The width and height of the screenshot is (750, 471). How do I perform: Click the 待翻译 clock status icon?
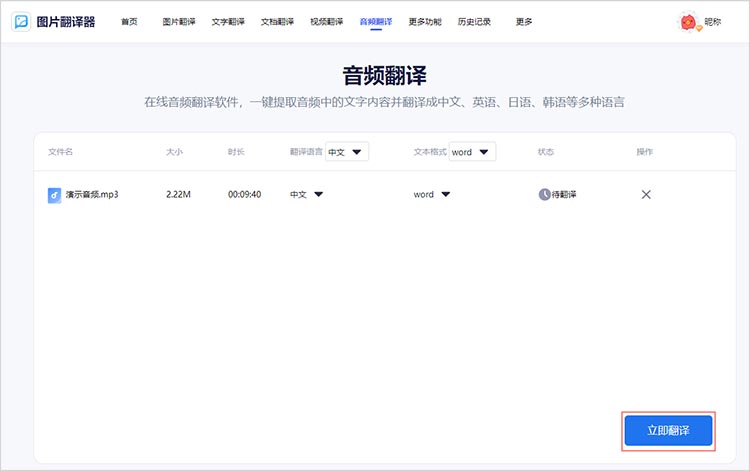point(544,194)
